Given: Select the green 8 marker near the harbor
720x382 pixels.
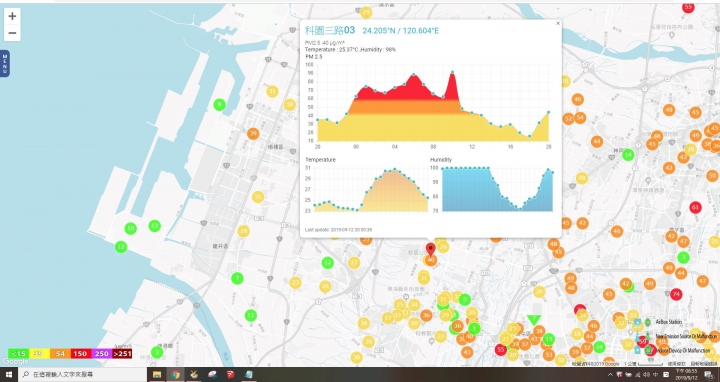Looking at the screenshot, I should pyautogui.click(x=219, y=105).
